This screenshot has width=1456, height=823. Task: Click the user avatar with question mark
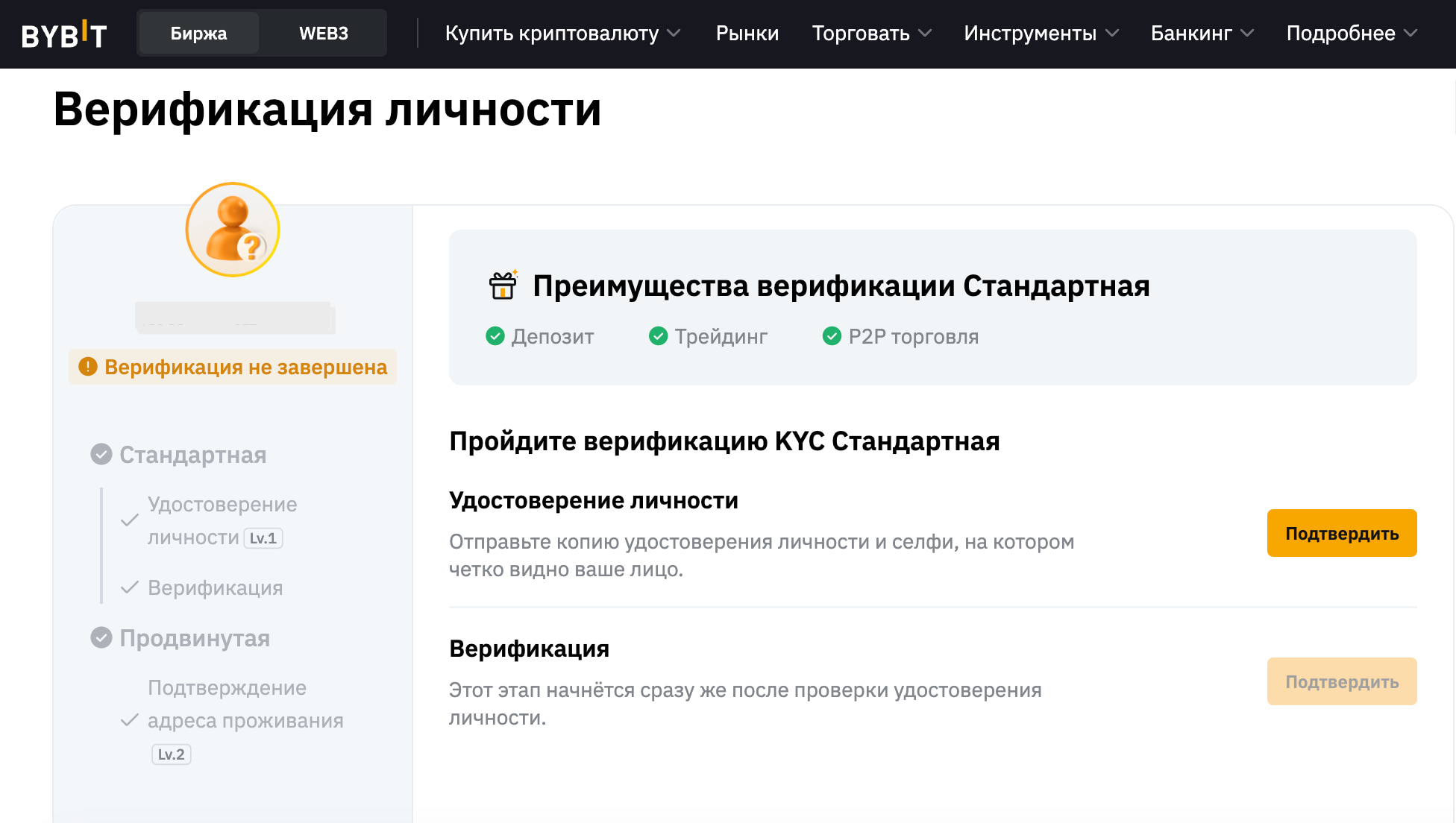pyautogui.click(x=233, y=230)
